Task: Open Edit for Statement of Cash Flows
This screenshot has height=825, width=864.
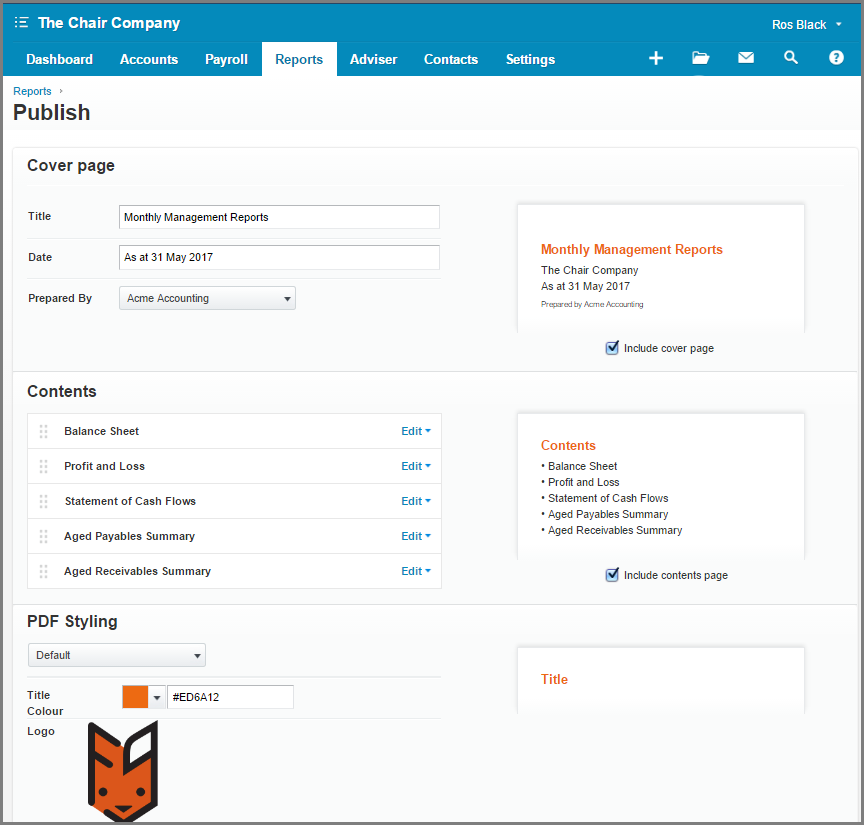Action: coord(415,501)
